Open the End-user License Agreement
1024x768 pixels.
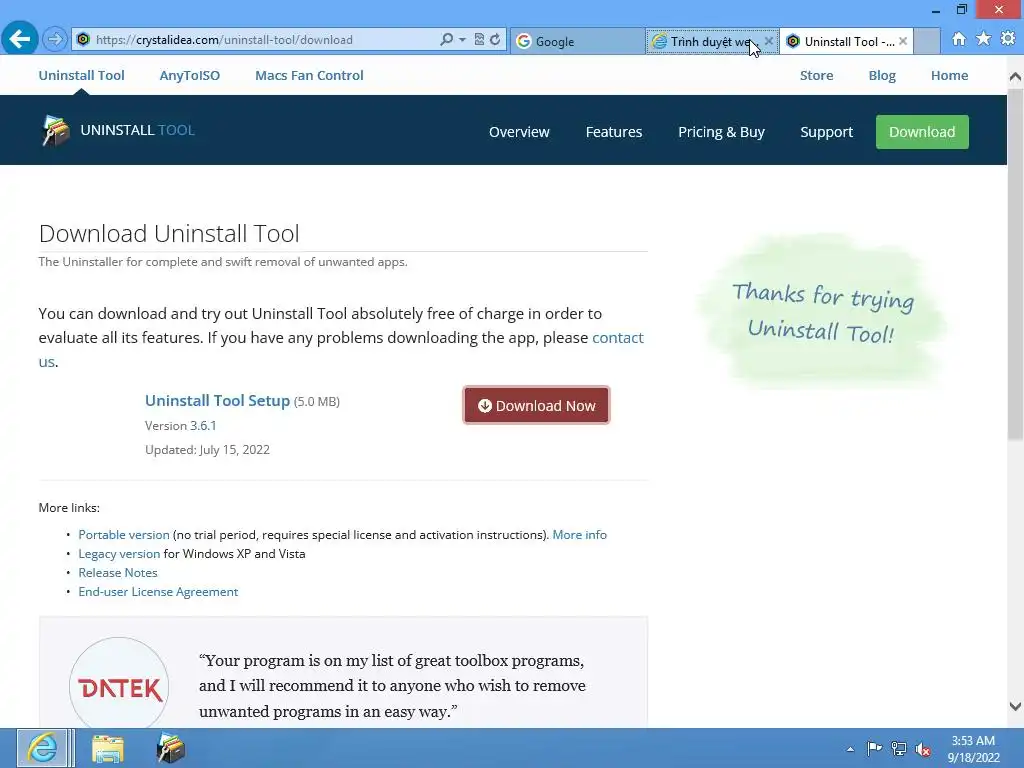click(158, 592)
